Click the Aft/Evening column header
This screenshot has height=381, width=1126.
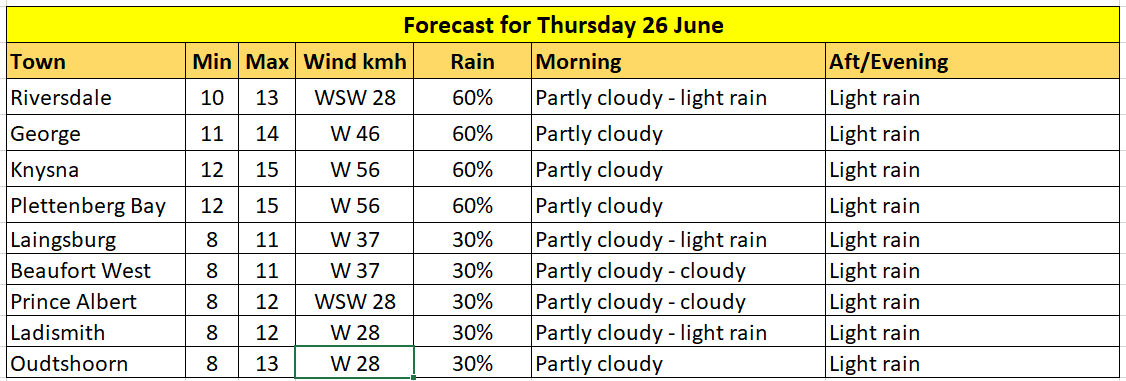coord(973,62)
